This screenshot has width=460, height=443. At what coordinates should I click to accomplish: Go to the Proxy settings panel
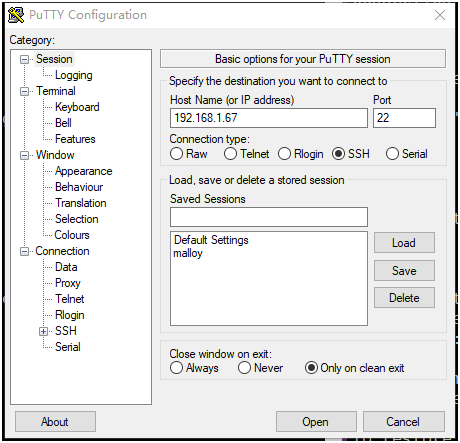(68, 283)
